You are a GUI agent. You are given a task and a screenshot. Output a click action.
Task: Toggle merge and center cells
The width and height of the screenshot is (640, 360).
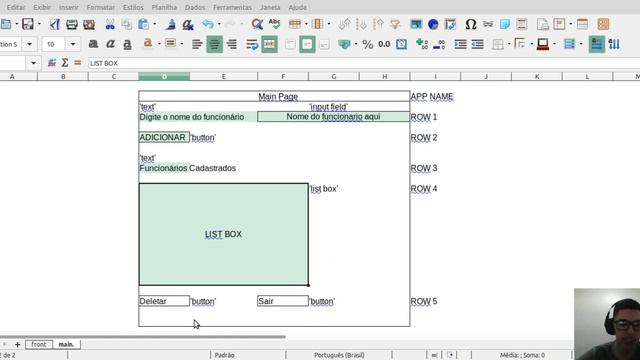click(x=269, y=44)
